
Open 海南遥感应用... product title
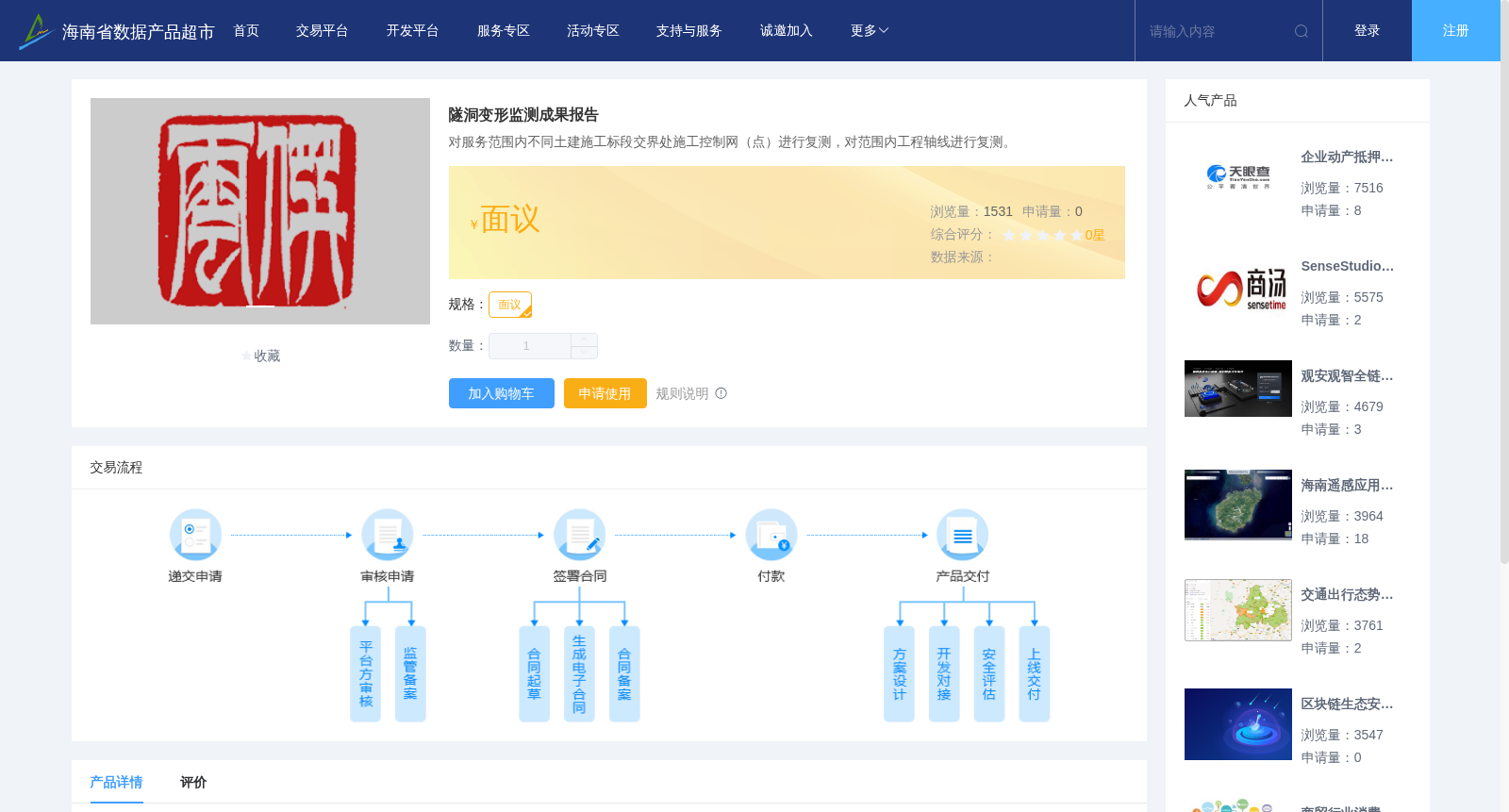pyautogui.click(x=1347, y=486)
